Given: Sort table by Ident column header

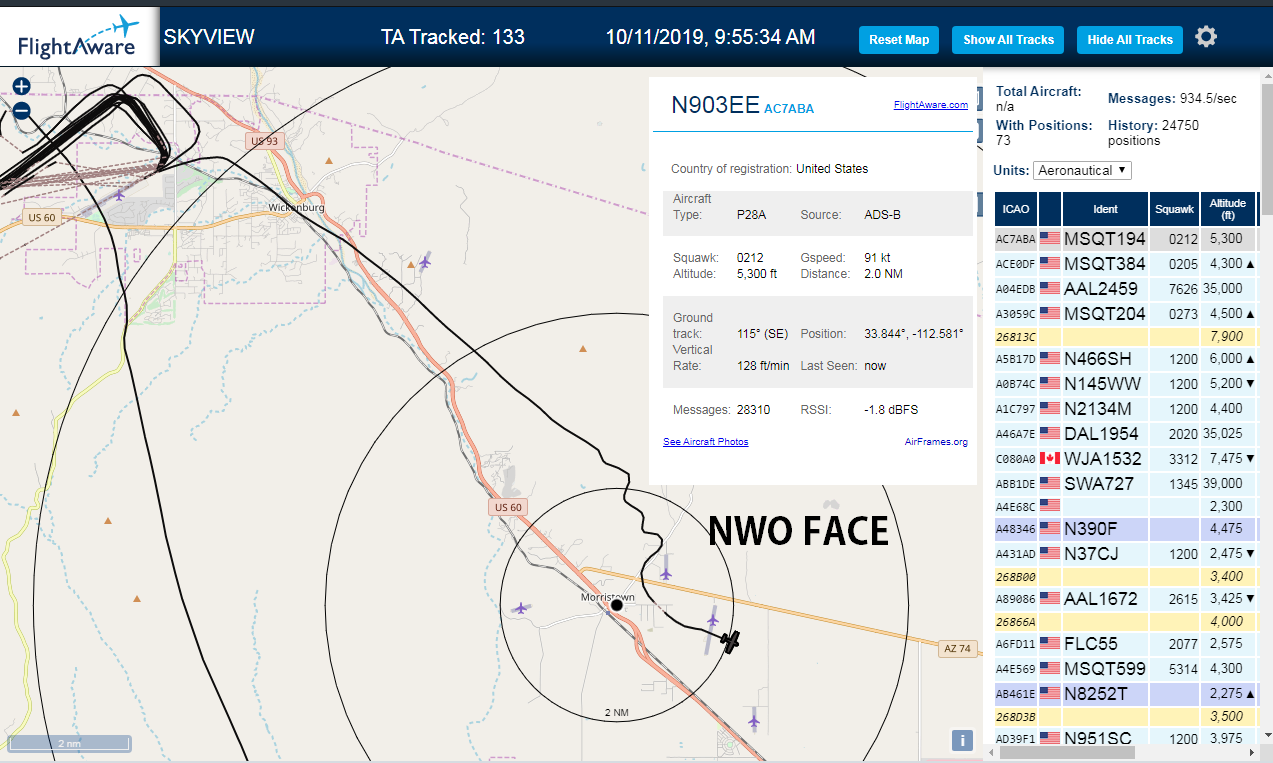Looking at the screenshot, I should coord(1105,209).
